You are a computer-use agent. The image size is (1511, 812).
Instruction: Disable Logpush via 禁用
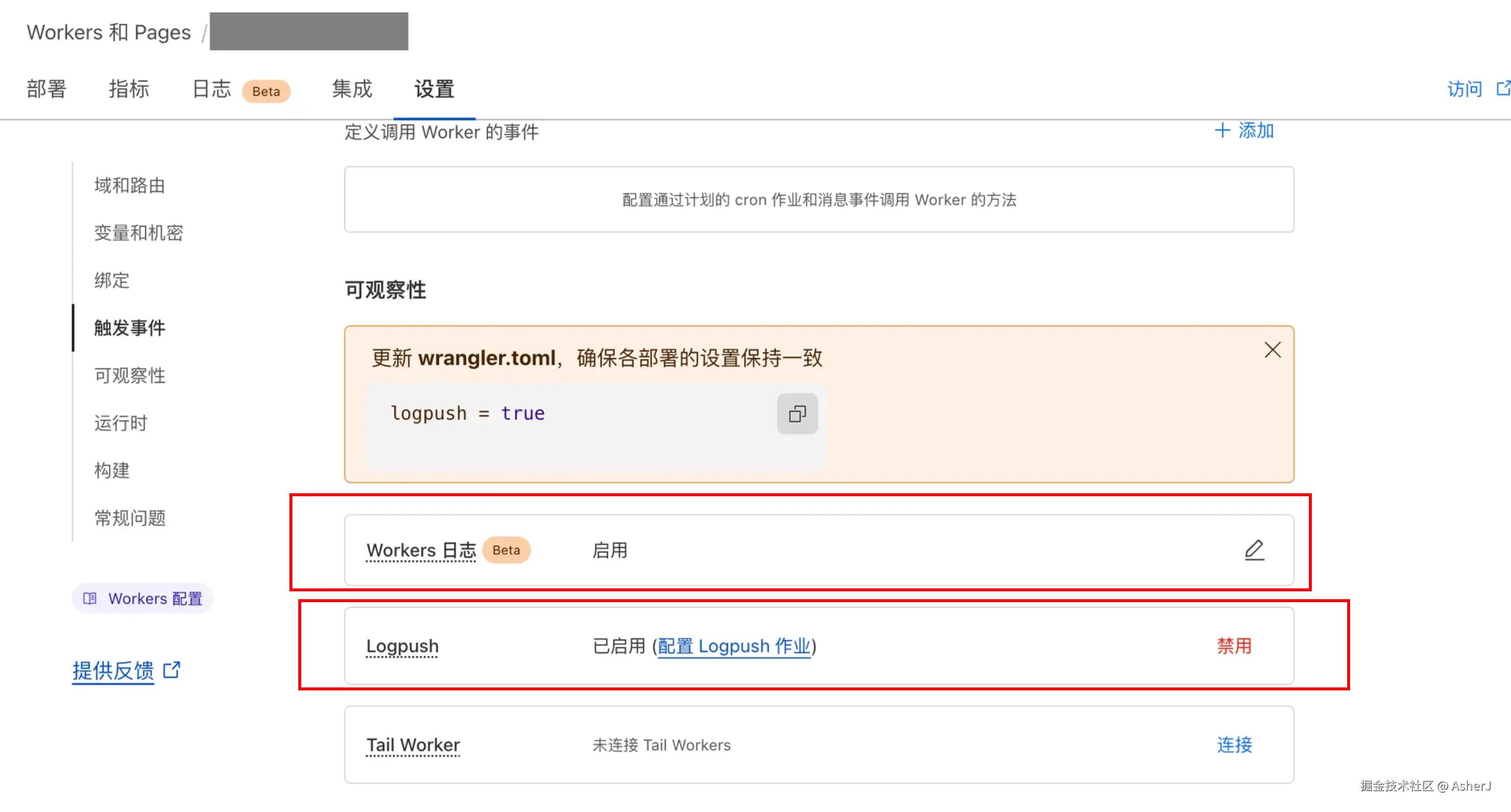tap(1234, 645)
